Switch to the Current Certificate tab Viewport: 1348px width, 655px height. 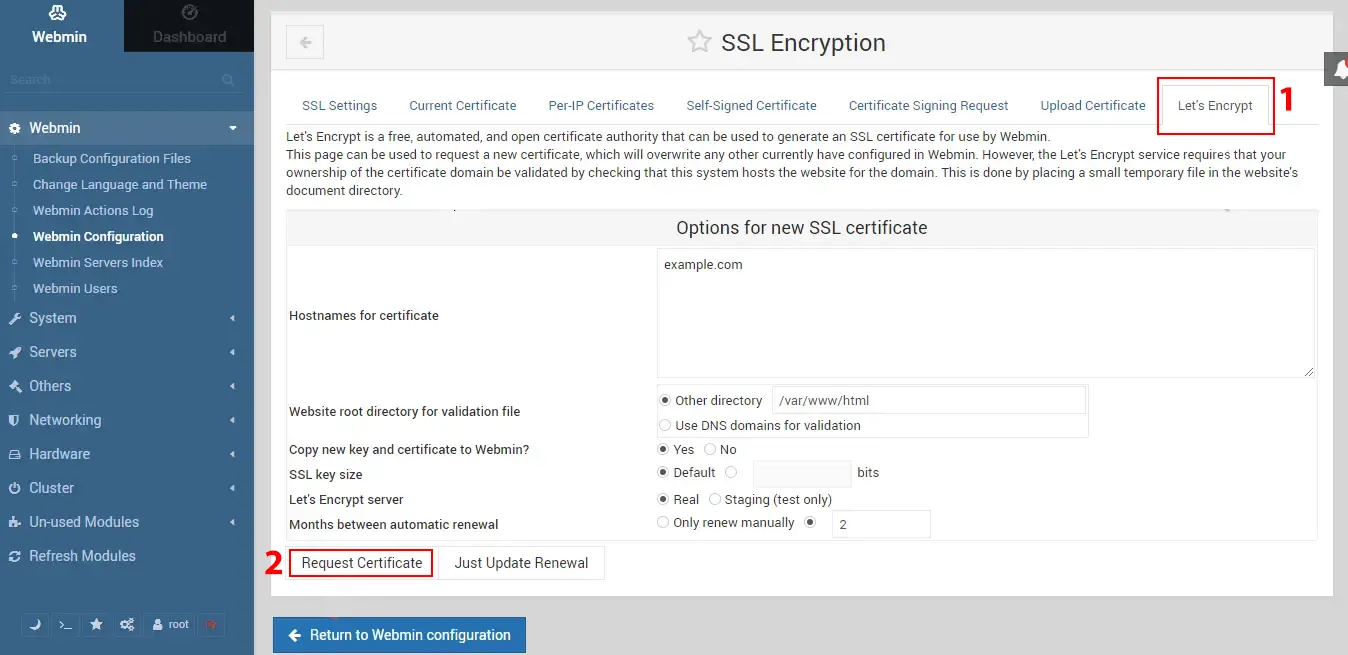(x=463, y=105)
